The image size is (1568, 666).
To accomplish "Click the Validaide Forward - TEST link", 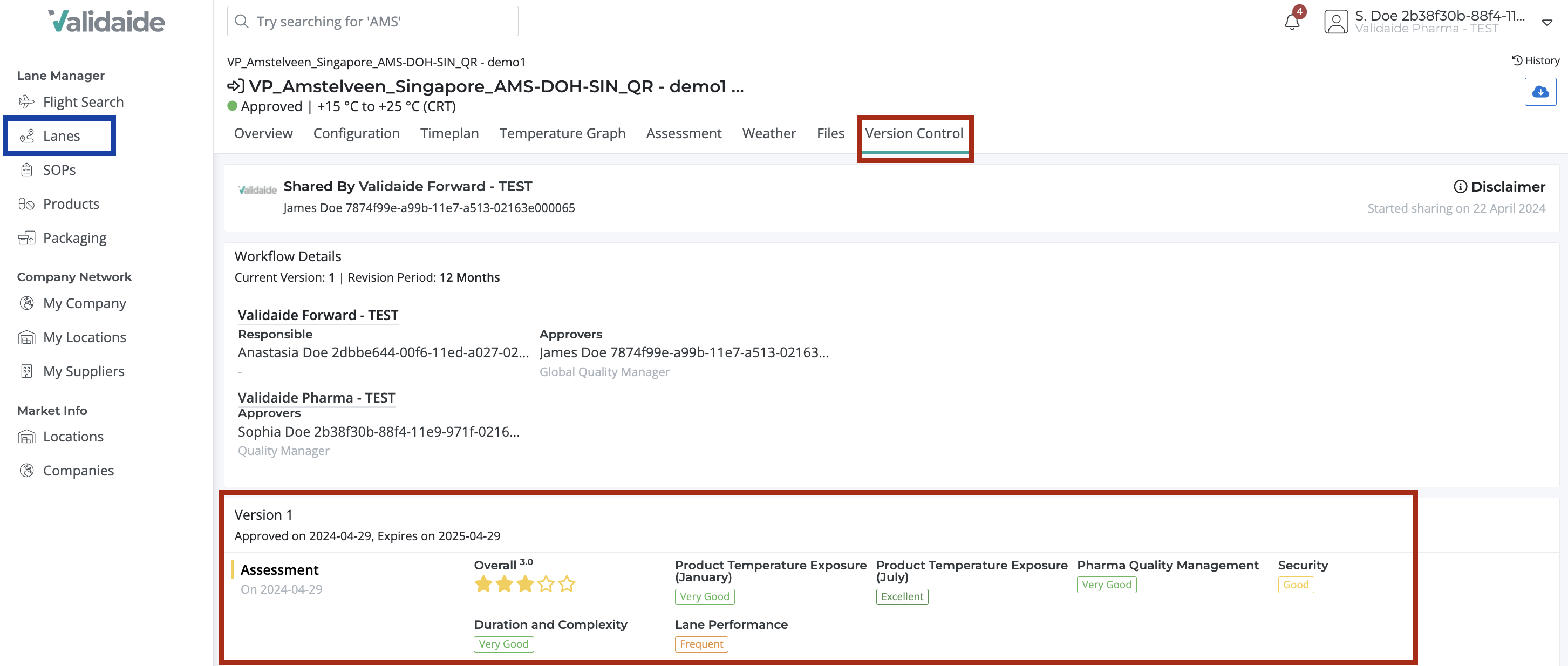I will tap(318, 315).
